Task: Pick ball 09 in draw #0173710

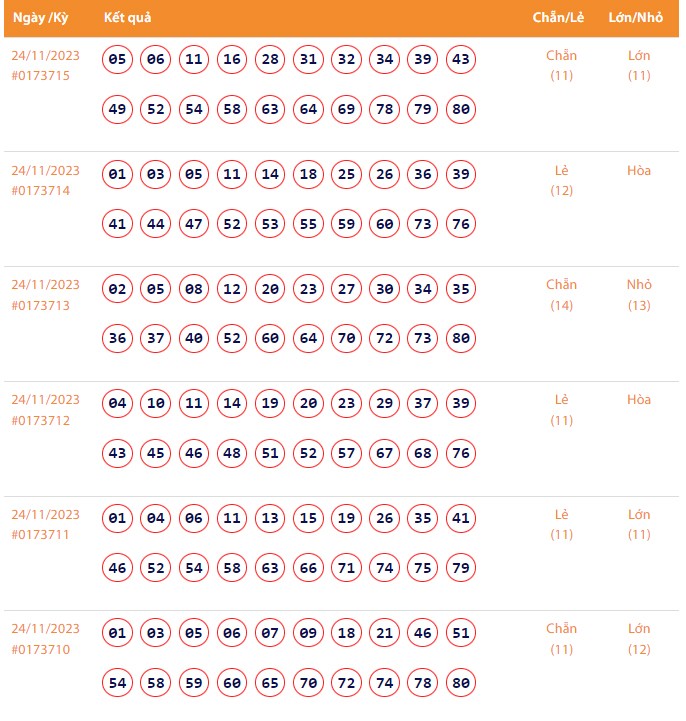Action: [308, 633]
